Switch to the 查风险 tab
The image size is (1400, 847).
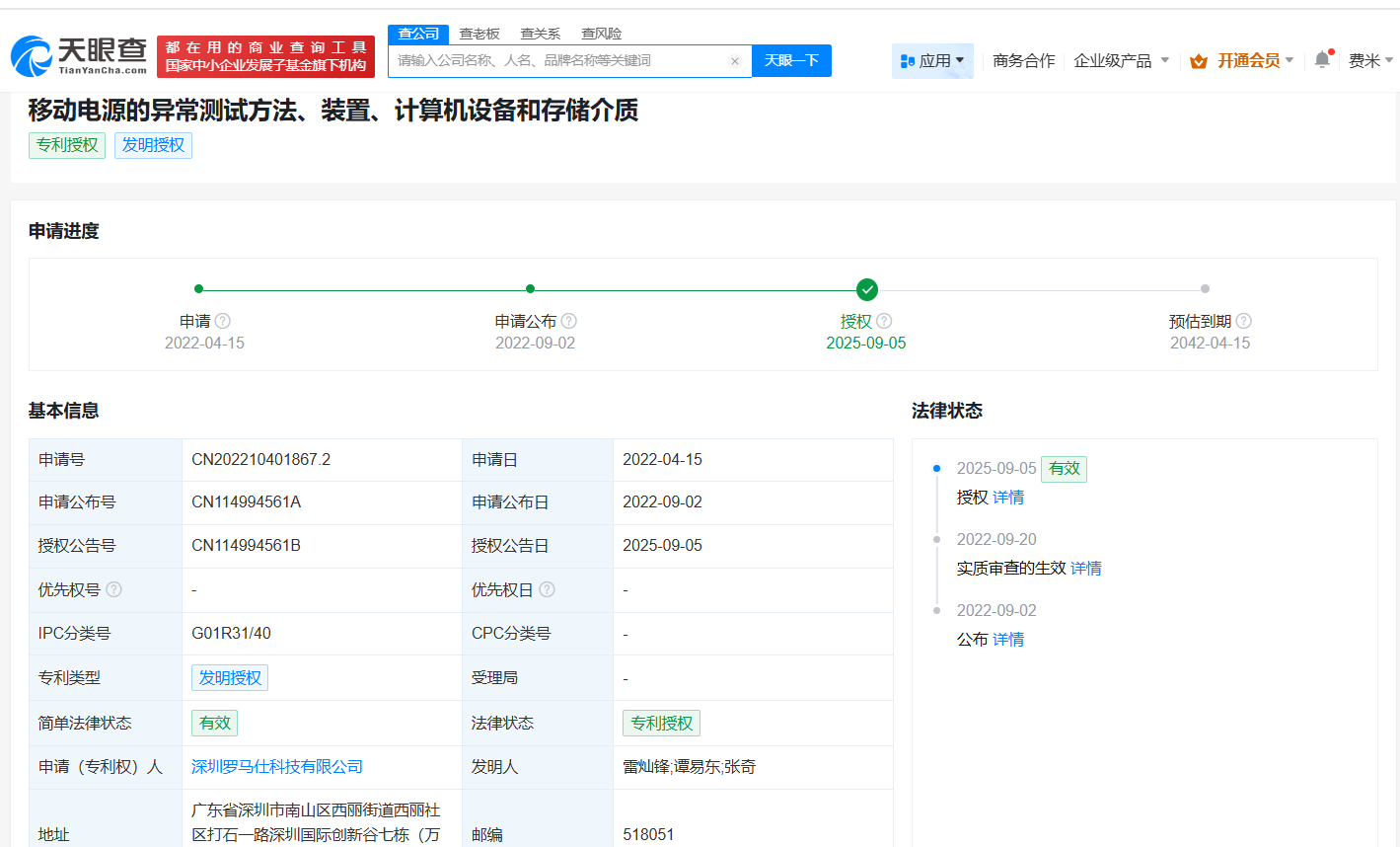(x=603, y=33)
